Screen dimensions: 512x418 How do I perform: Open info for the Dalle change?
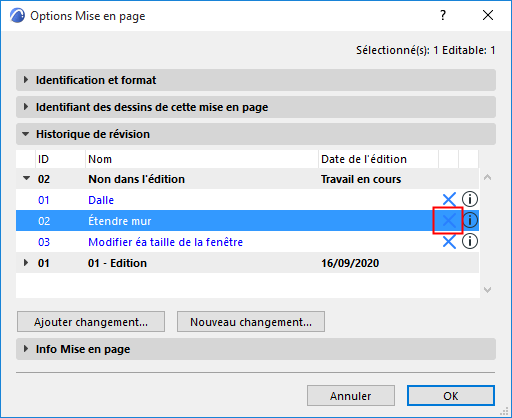[470, 199]
